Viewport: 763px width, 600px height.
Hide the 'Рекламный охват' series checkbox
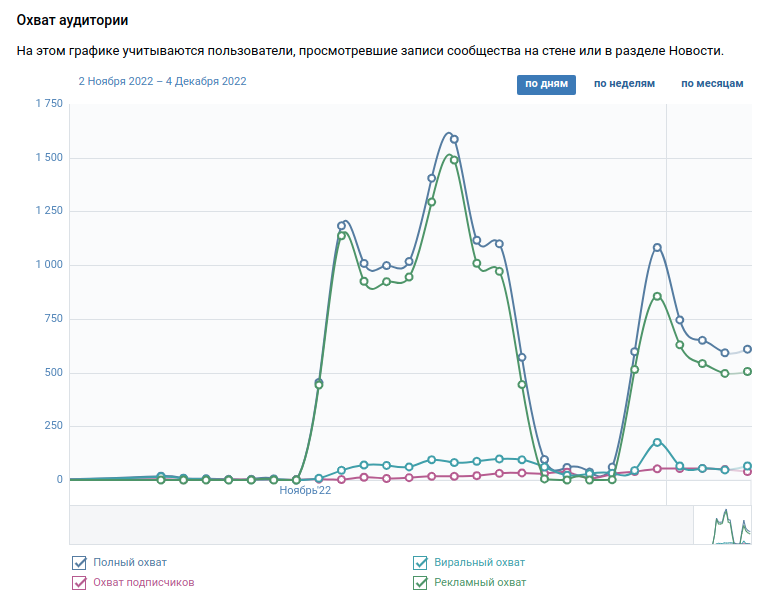(x=421, y=582)
